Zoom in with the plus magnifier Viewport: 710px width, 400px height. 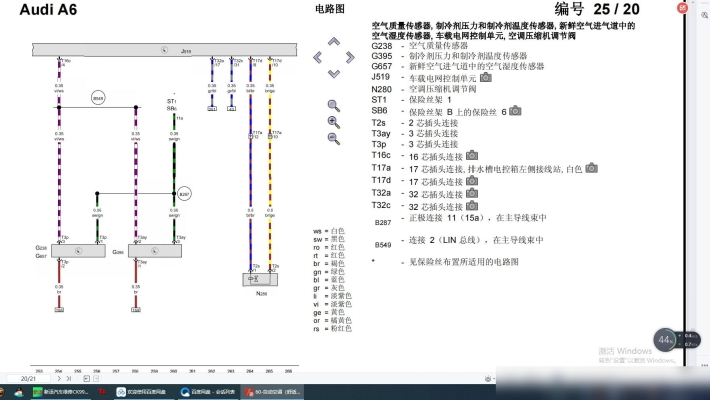[334, 122]
